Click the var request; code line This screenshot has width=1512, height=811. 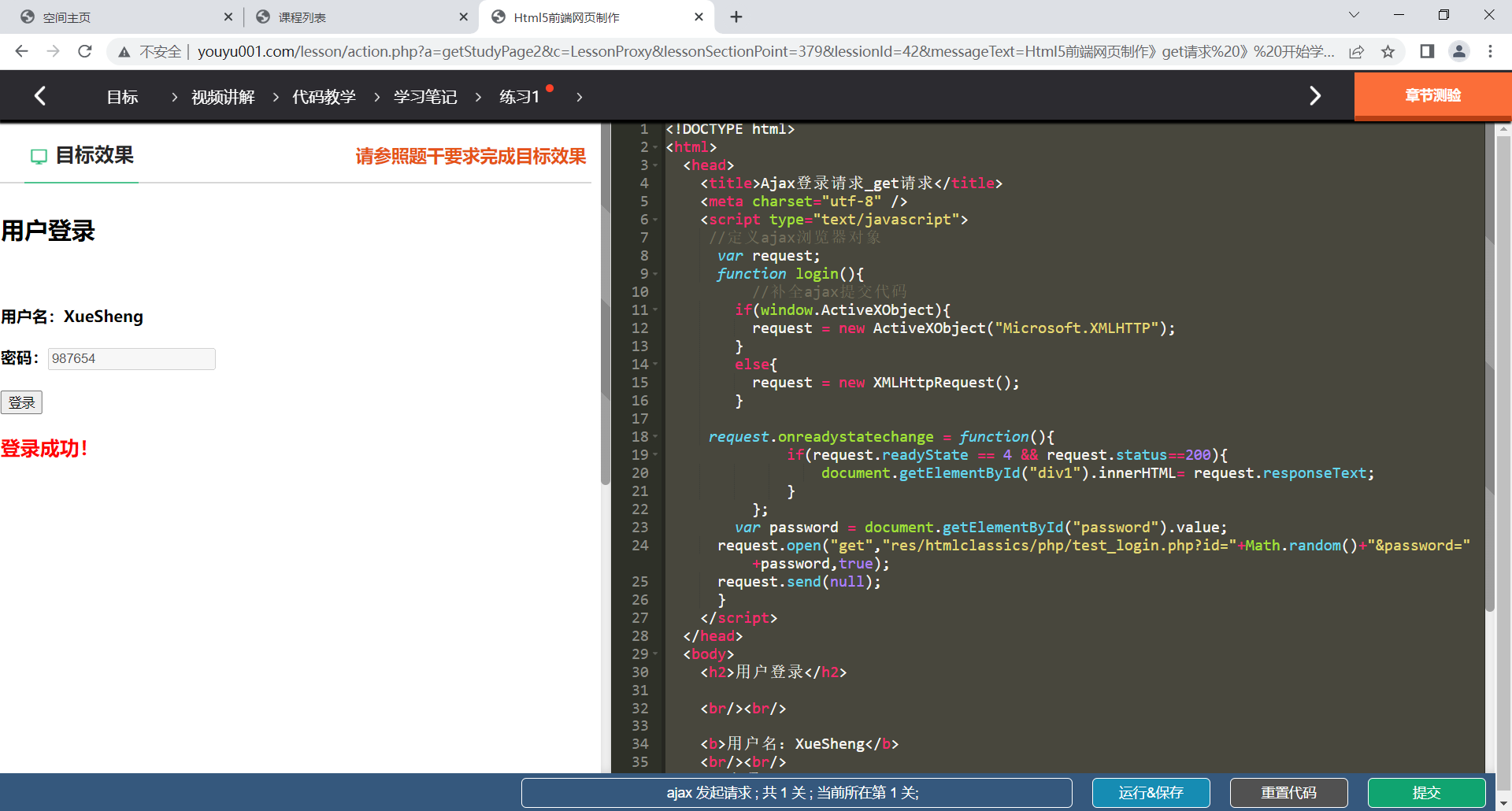[769, 256]
